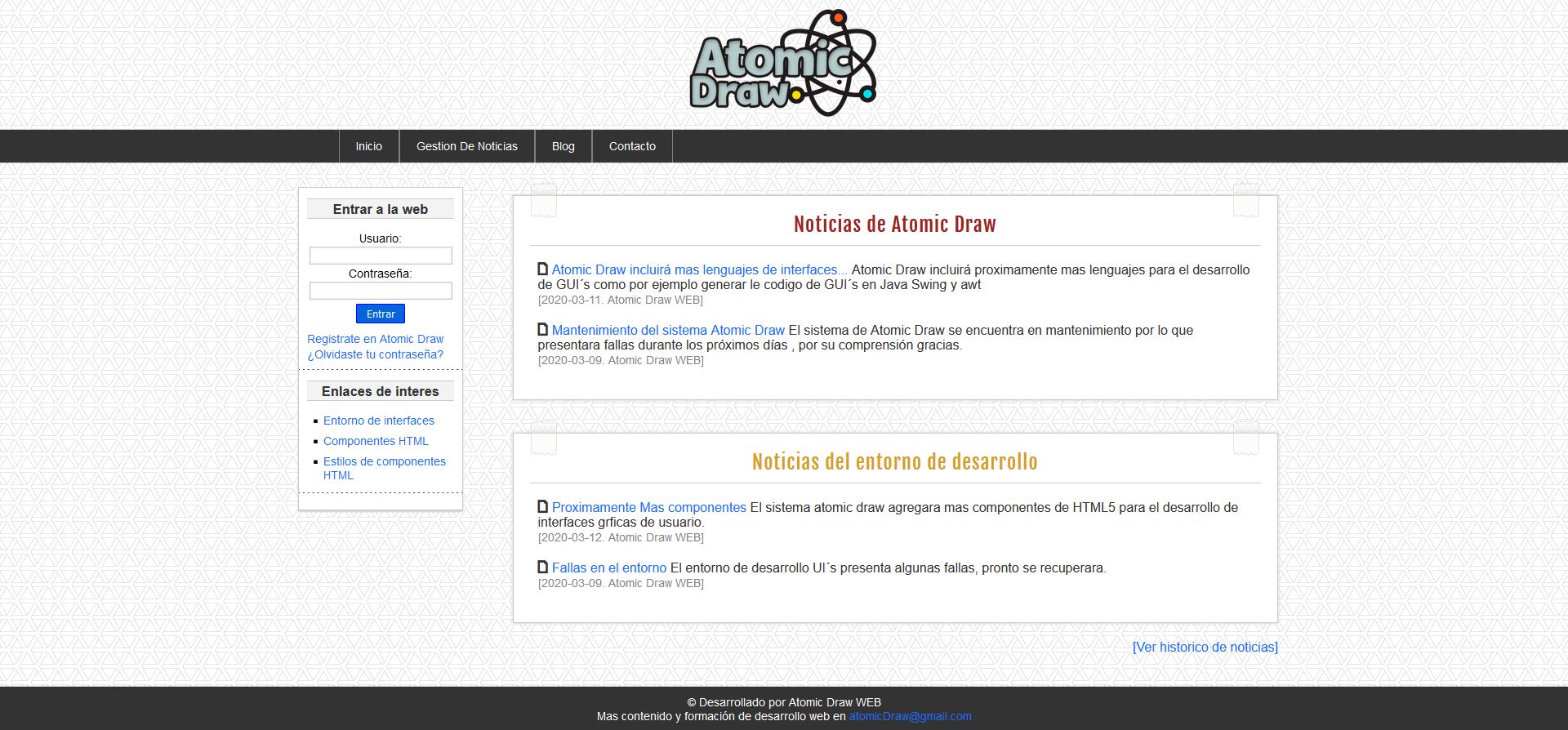Click document icon beside 'Mantenimiento del sistema Atomic Draw'
The image size is (1568, 730).
coord(543,329)
